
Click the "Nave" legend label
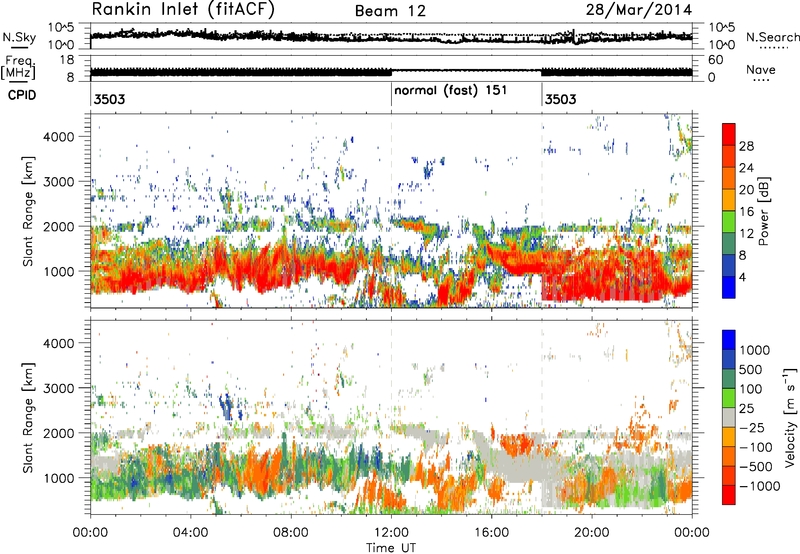tap(761, 69)
